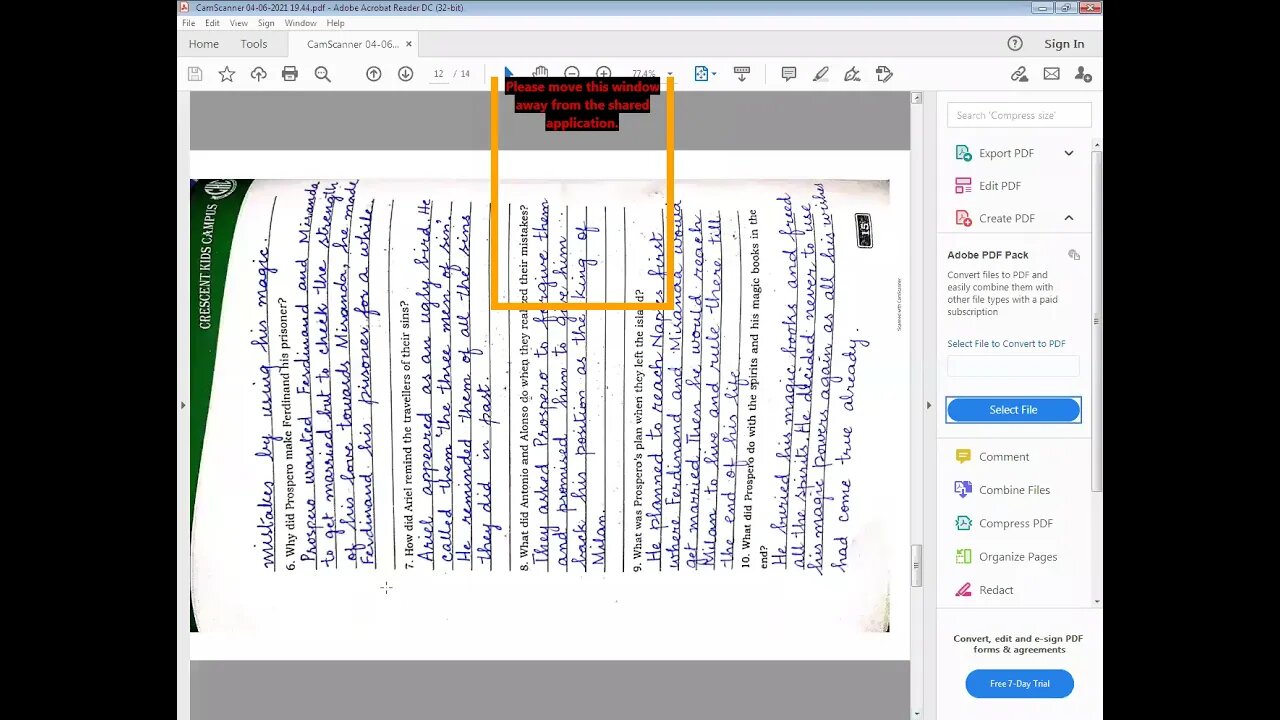Image resolution: width=1280 pixels, height=720 pixels.
Task: Expand the Export PDF section chevron
Action: (x=1069, y=153)
